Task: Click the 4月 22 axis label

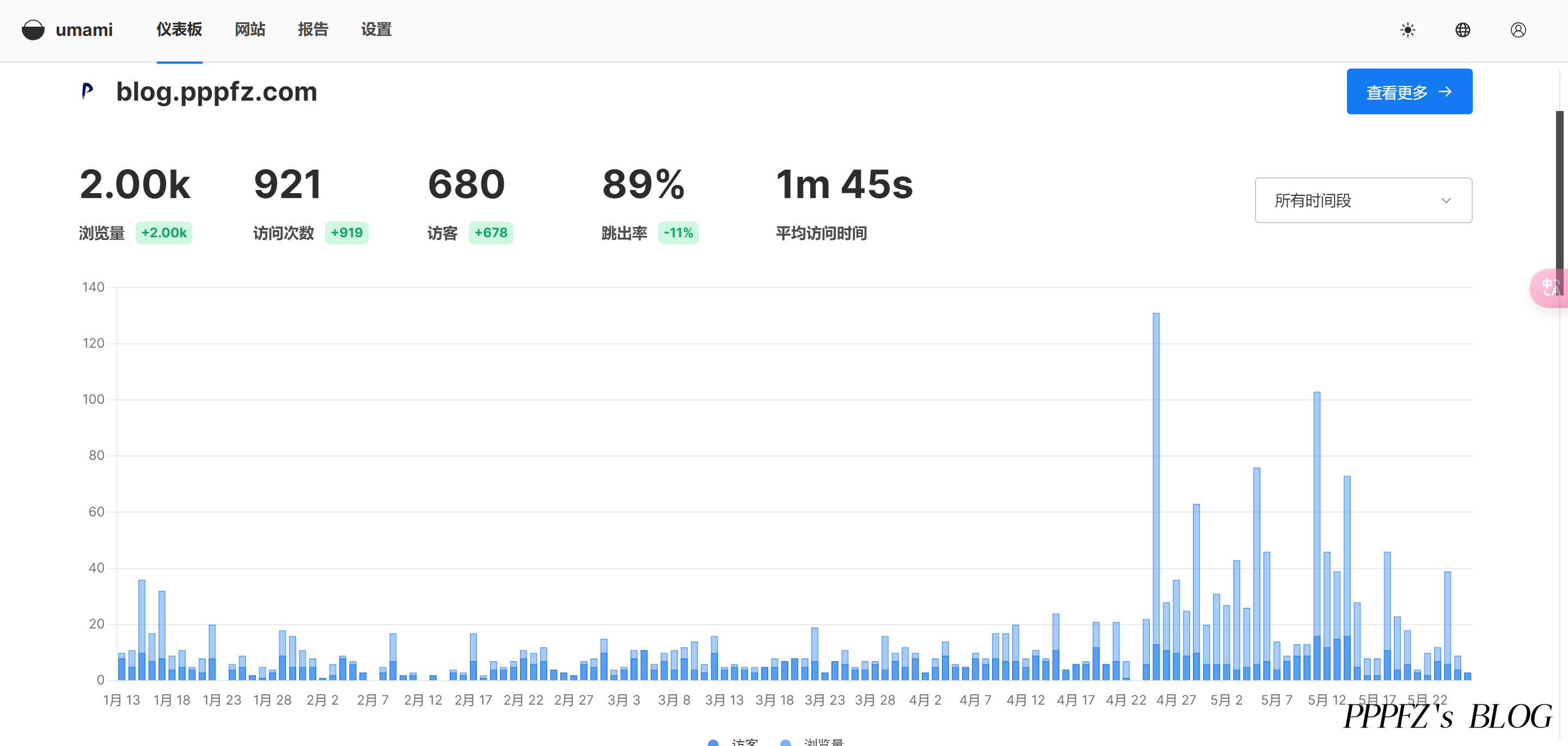Action: (1126, 700)
